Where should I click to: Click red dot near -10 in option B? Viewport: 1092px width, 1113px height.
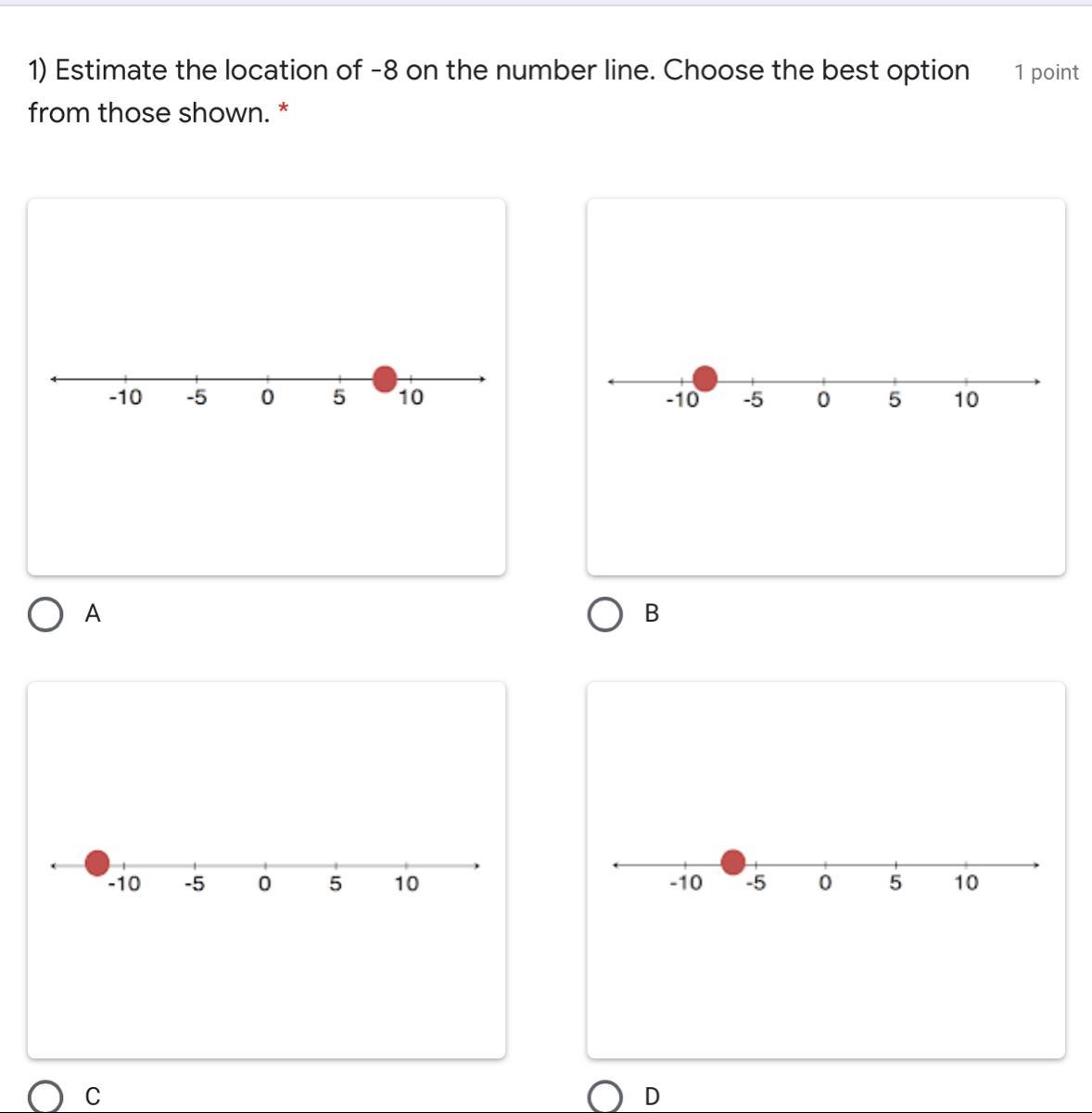pyautogui.click(x=705, y=378)
